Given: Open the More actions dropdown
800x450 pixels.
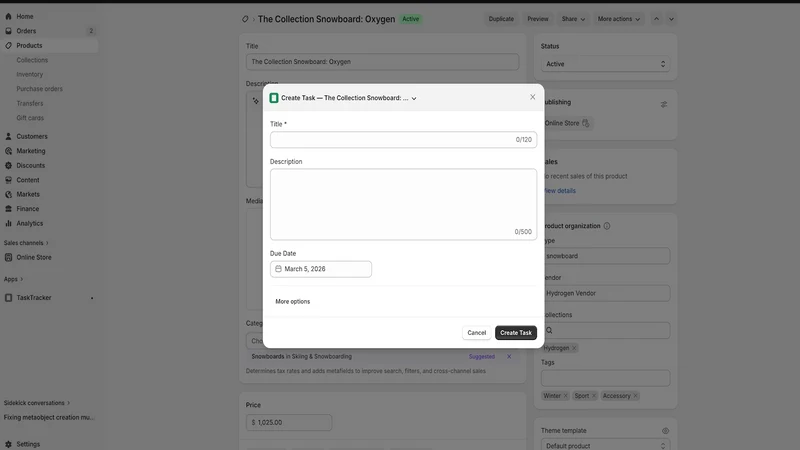Looking at the screenshot, I should click(x=618, y=19).
